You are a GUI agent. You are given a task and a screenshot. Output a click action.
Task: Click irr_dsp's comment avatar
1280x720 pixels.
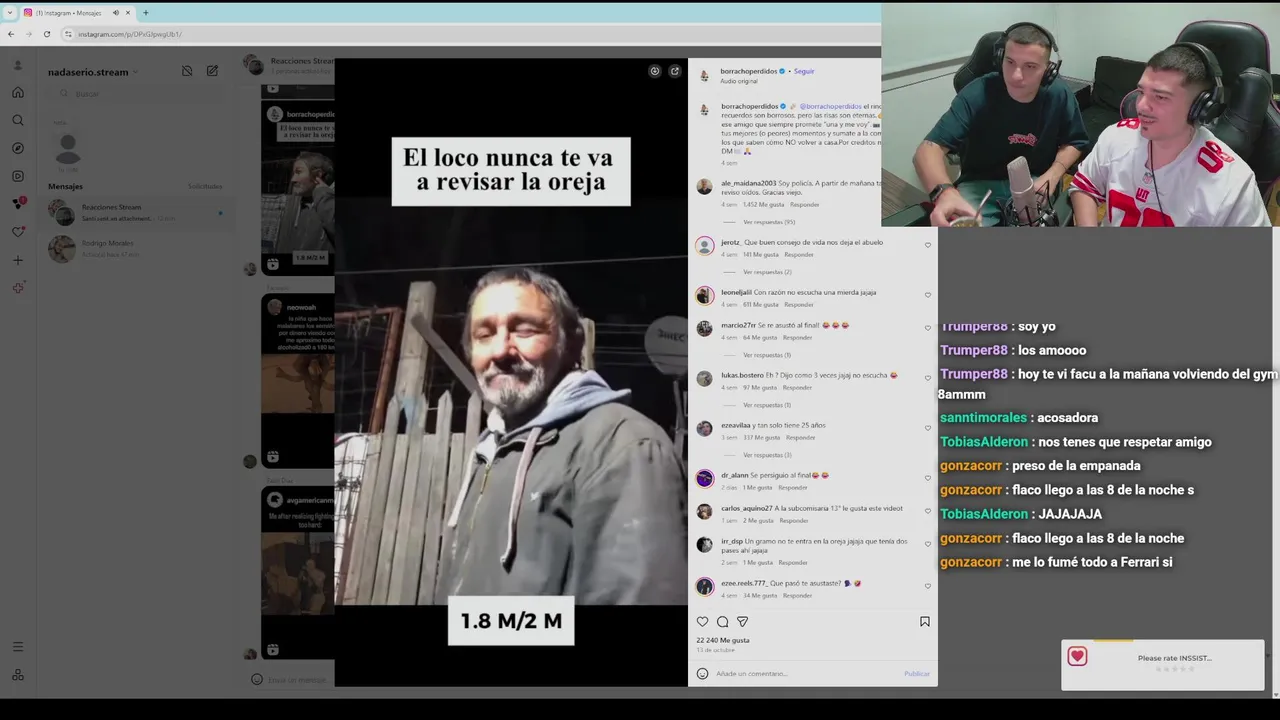click(x=705, y=545)
